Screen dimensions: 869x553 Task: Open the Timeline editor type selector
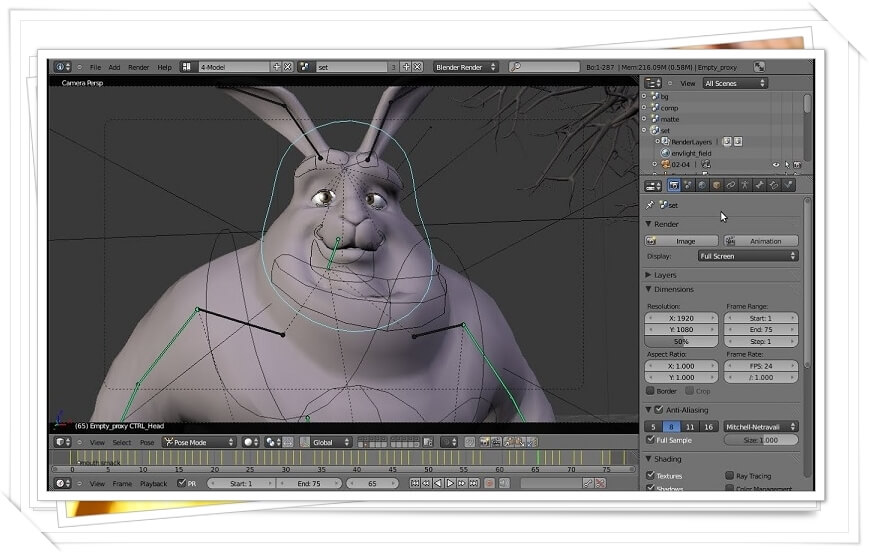click(x=63, y=483)
